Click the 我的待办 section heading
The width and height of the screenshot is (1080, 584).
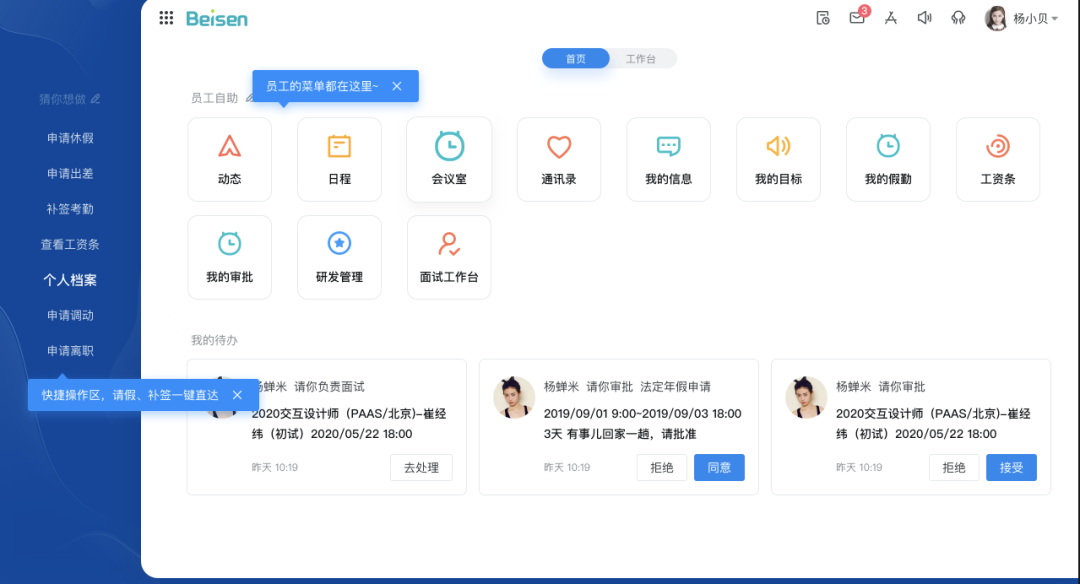[x=214, y=340]
